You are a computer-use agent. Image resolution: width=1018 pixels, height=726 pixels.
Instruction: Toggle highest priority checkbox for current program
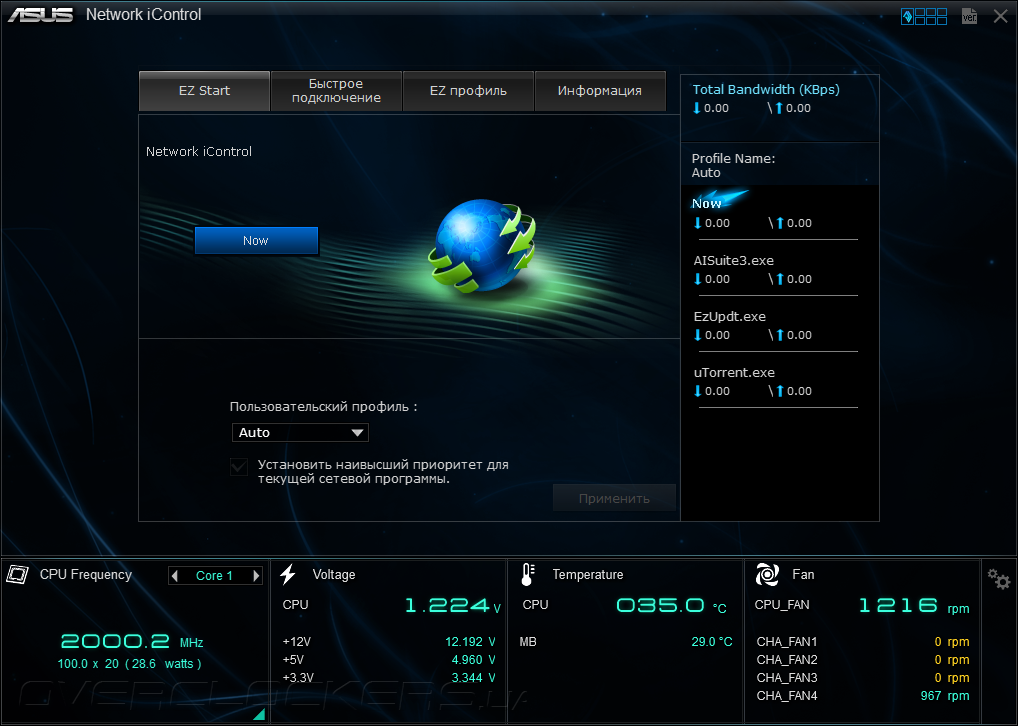click(x=239, y=467)
